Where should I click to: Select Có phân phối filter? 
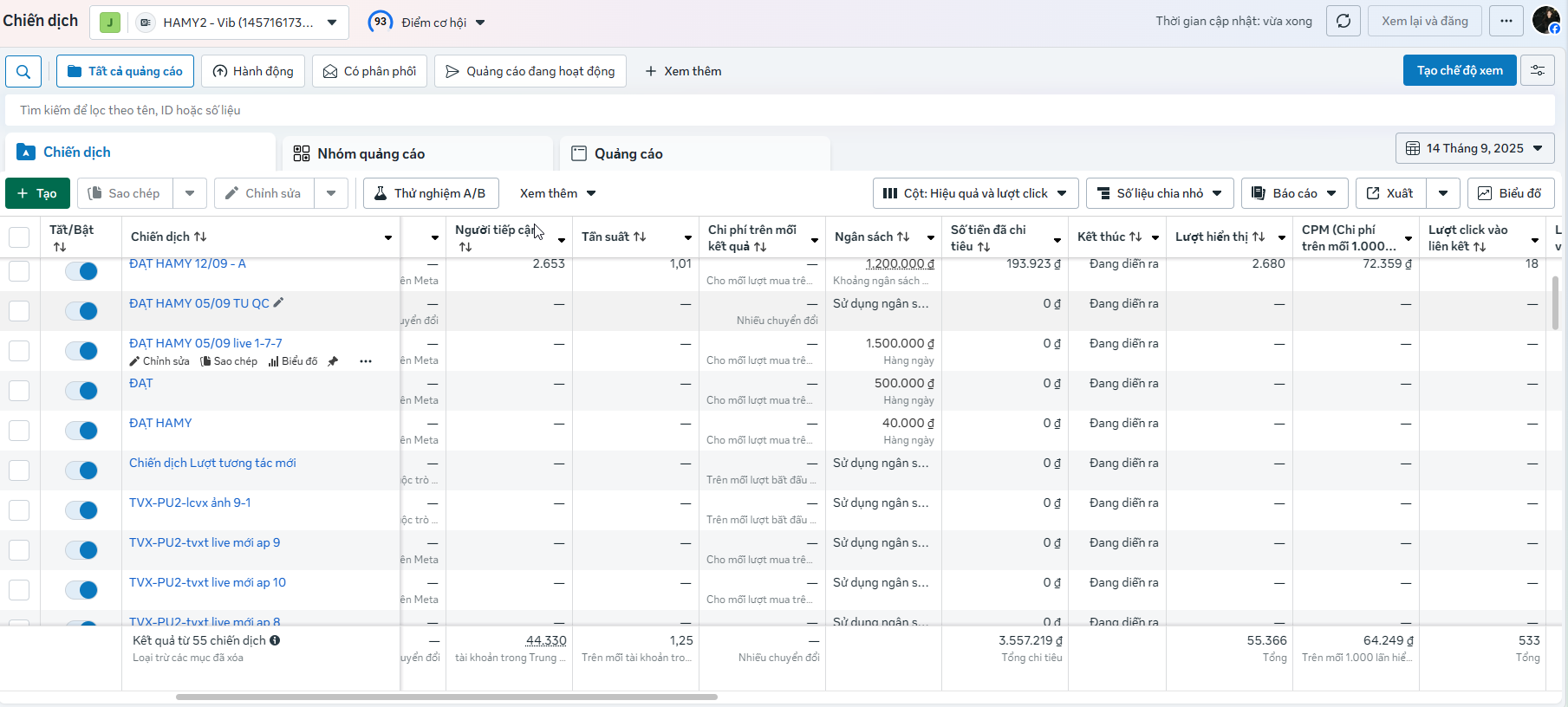pos(369,71)
